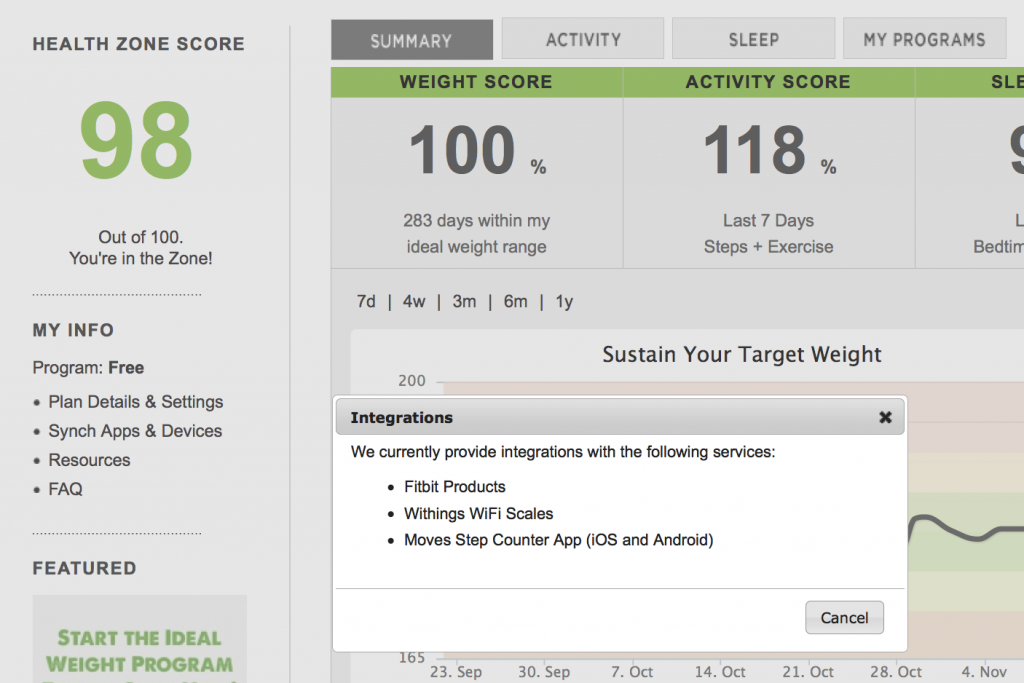Close the Integrations dialog with X icon
This screenshot has height=683, width=1024.
pyautogui.click(x=885, y=418)
